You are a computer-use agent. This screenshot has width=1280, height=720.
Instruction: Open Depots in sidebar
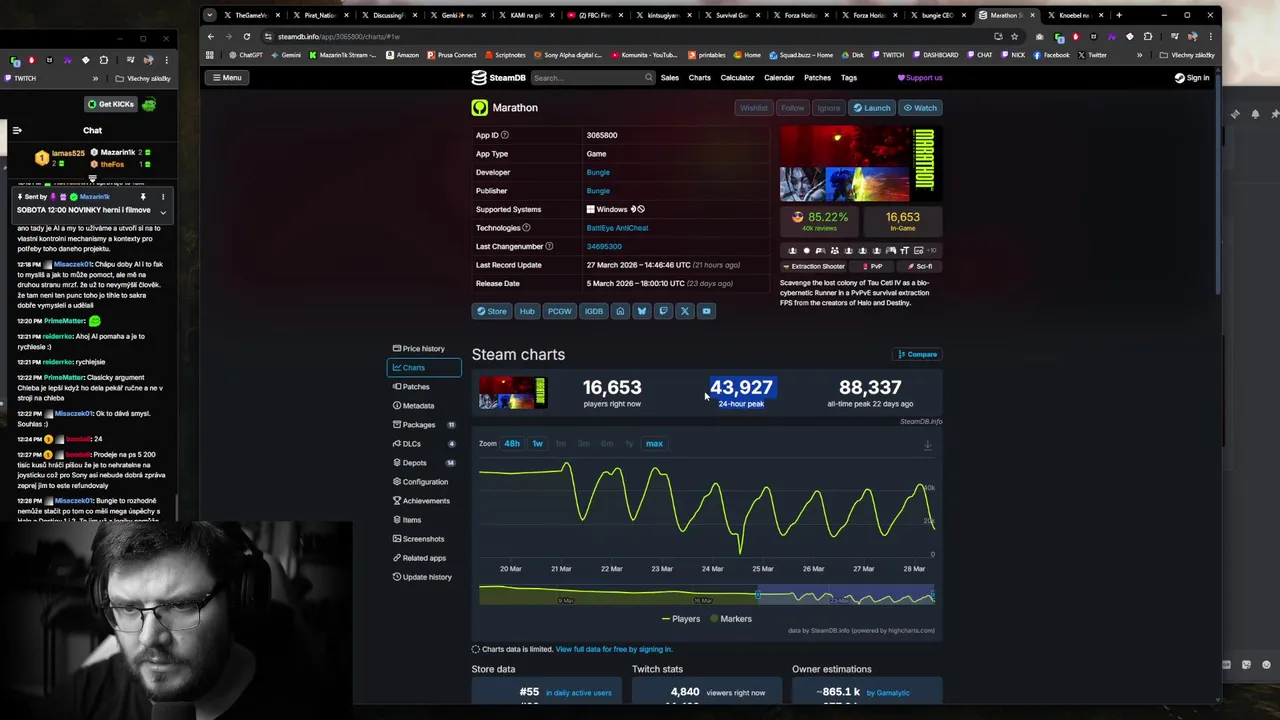pyautogui.click(x=424, y=463)
